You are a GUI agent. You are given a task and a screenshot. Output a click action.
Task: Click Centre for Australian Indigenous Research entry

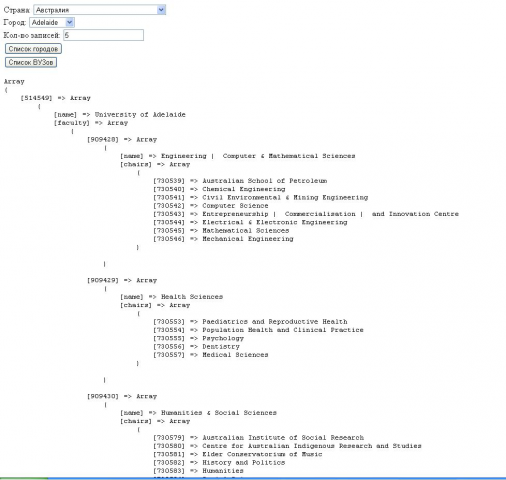coord(287,446)
